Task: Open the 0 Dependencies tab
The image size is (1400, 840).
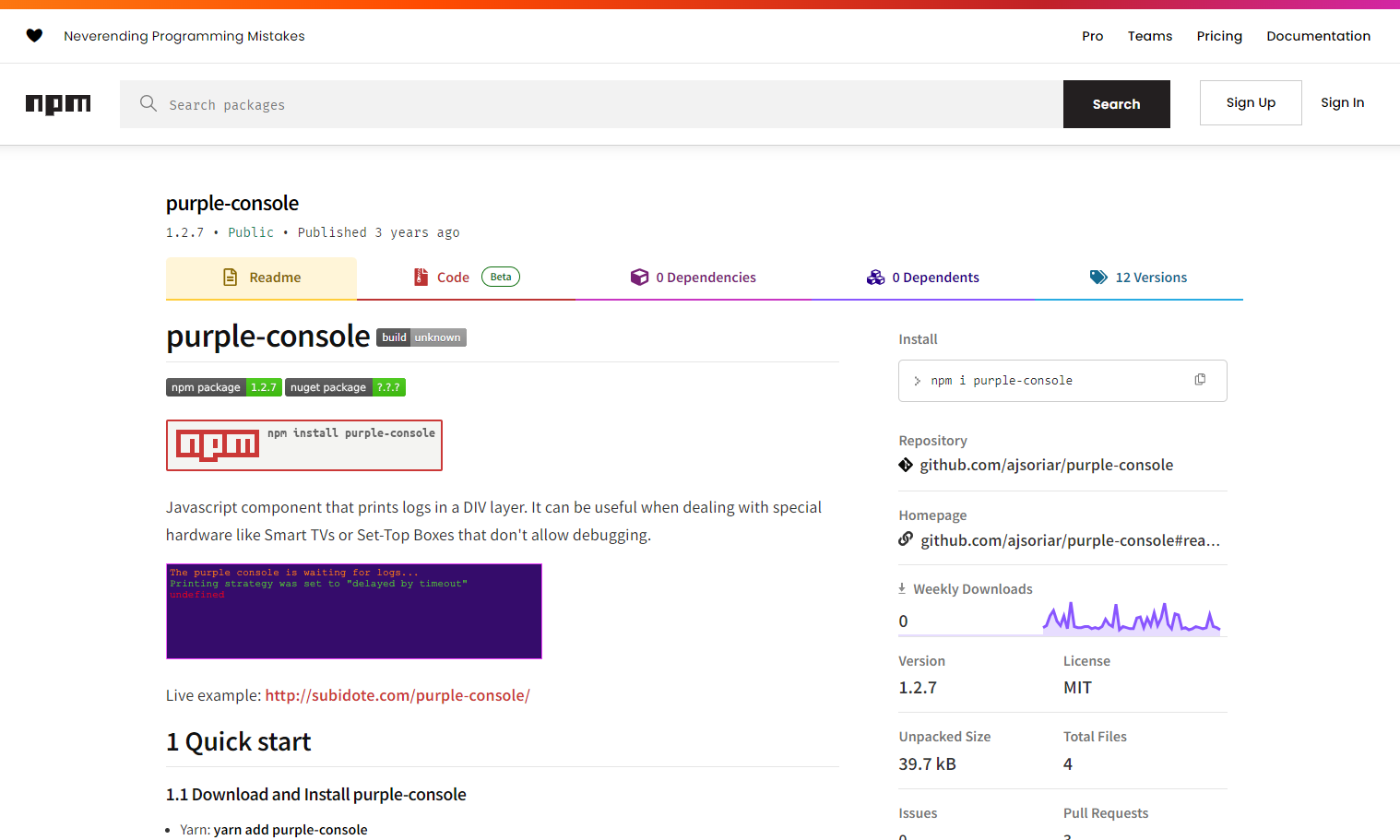Action: (693, 278)
